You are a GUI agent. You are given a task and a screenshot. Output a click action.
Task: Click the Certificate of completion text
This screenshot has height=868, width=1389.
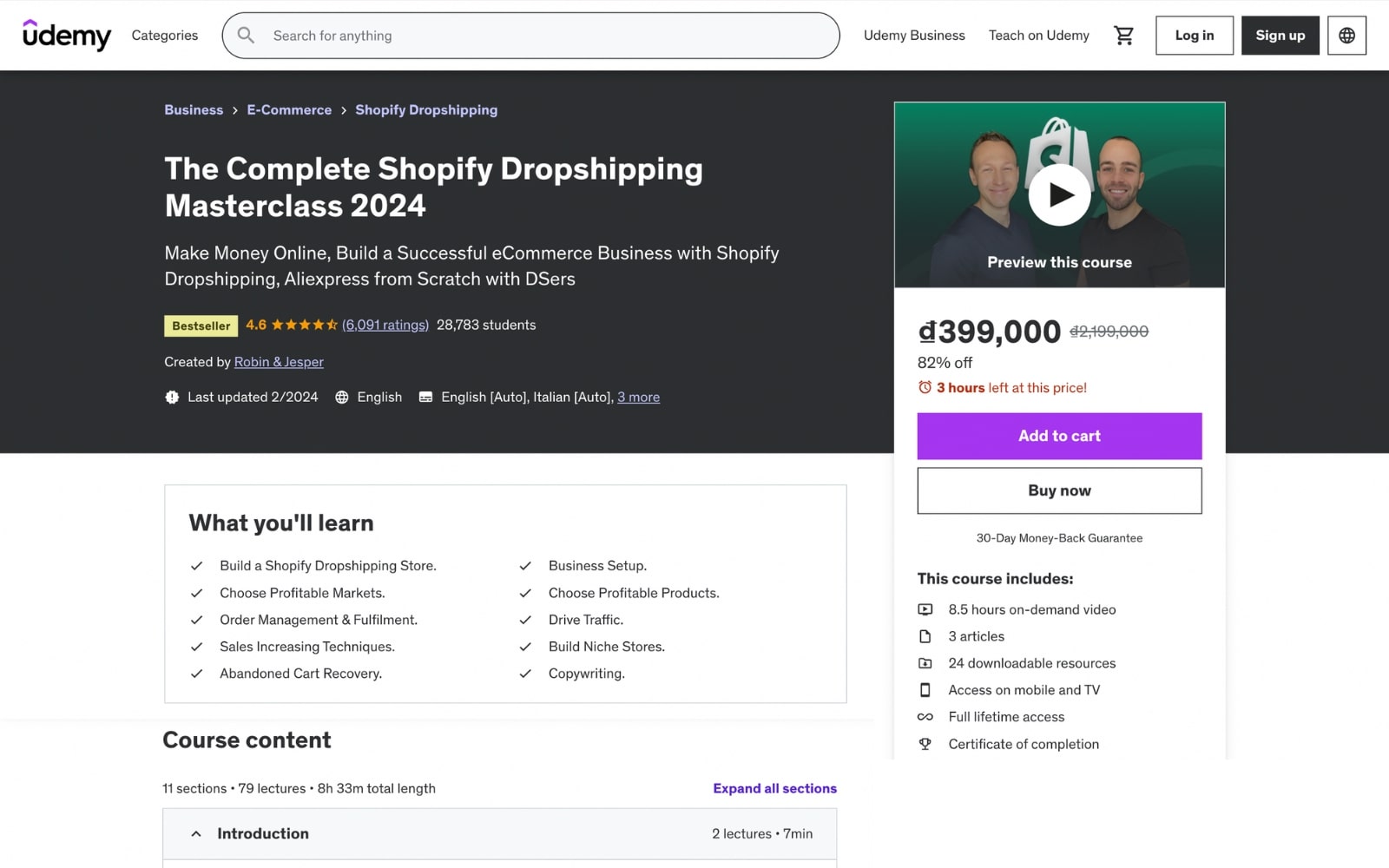pyautogui.click(x=1024, y=744)
